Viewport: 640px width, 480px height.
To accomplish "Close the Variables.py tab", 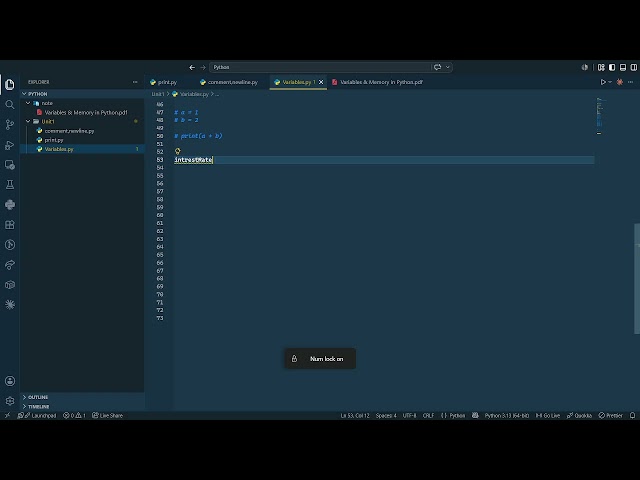I will pos(321,82).
